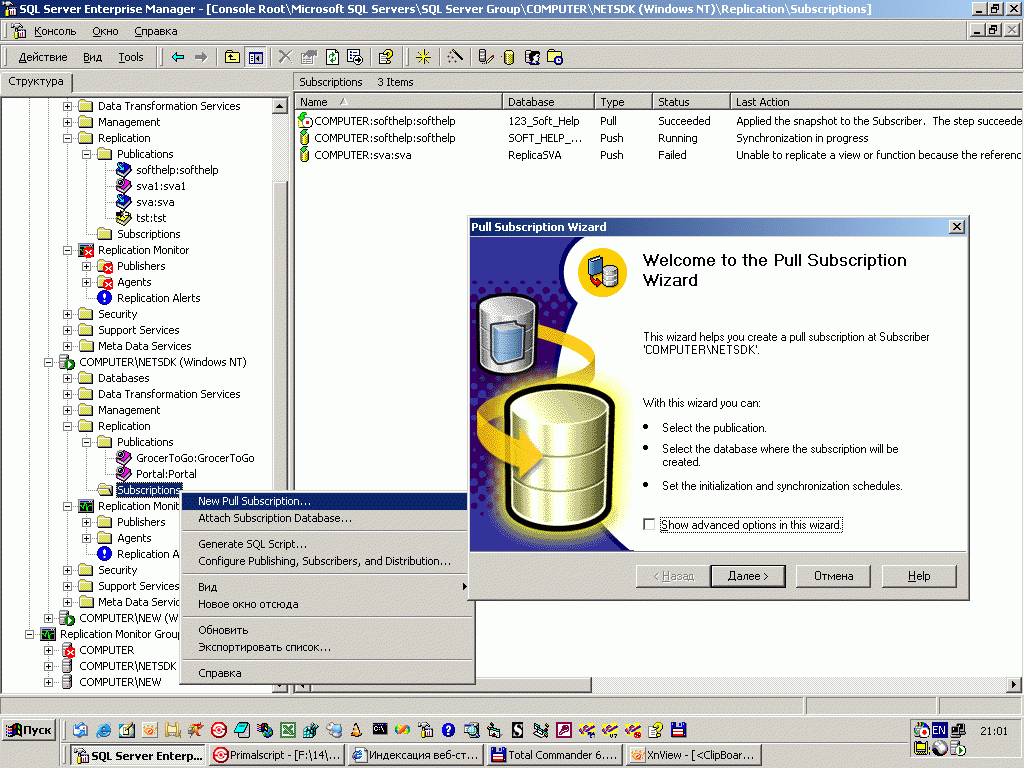
Task: Switch to Total Commander taskbar button
Action: click(x=554, y=755)
